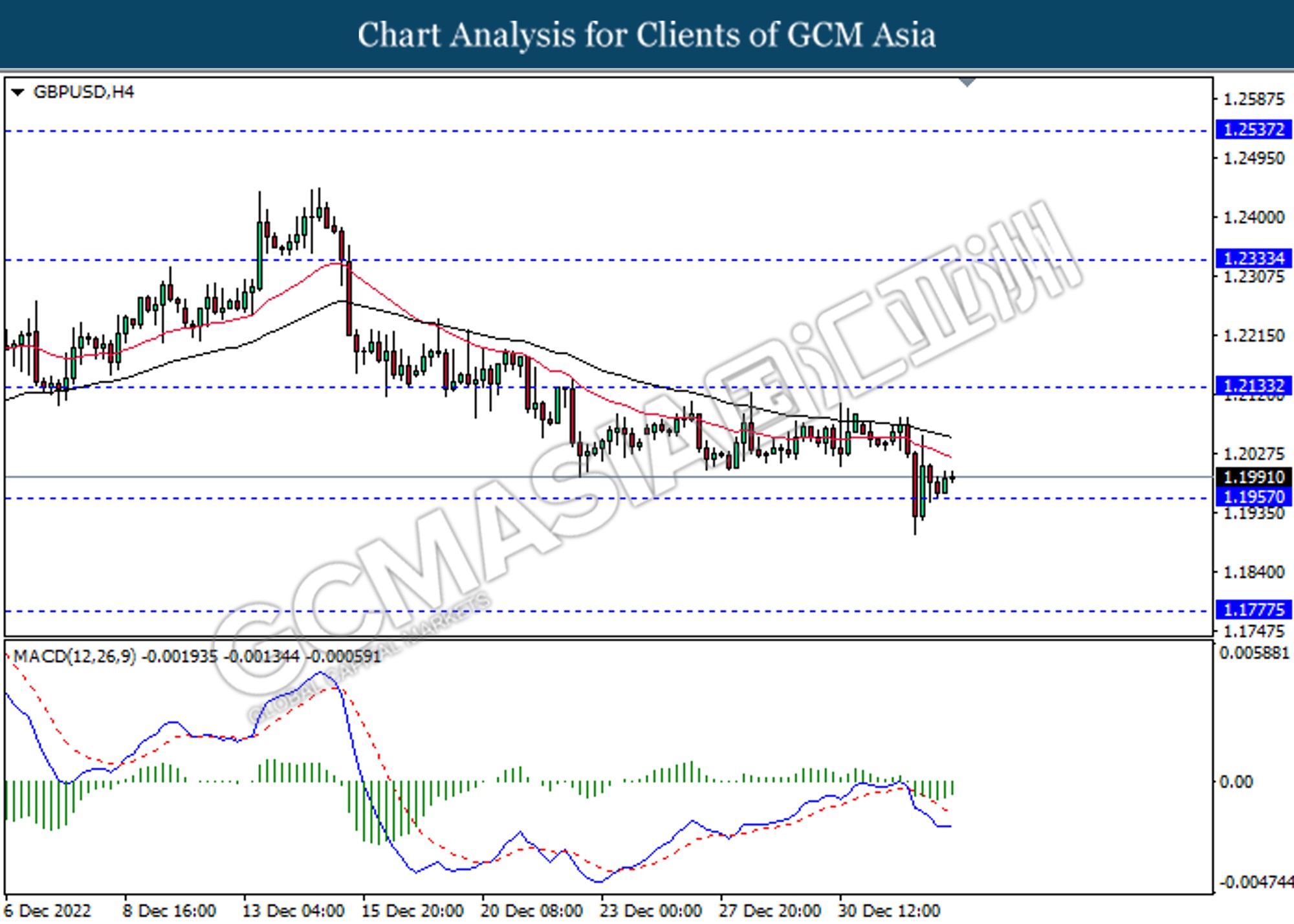
Task: Click the 13 Dec 04:00 time label
Action: [x=294, y=911]
